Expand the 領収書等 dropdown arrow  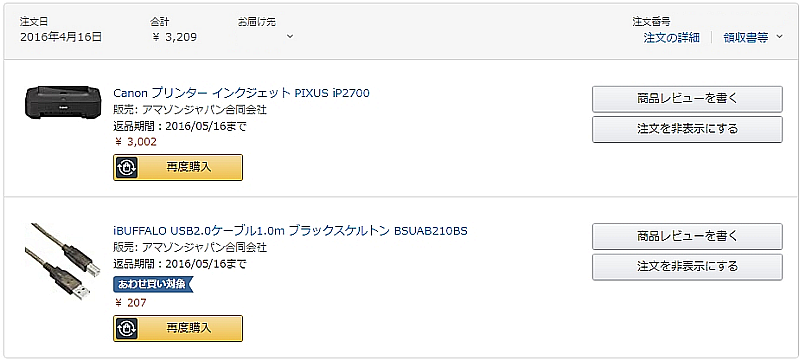[779, 37]
